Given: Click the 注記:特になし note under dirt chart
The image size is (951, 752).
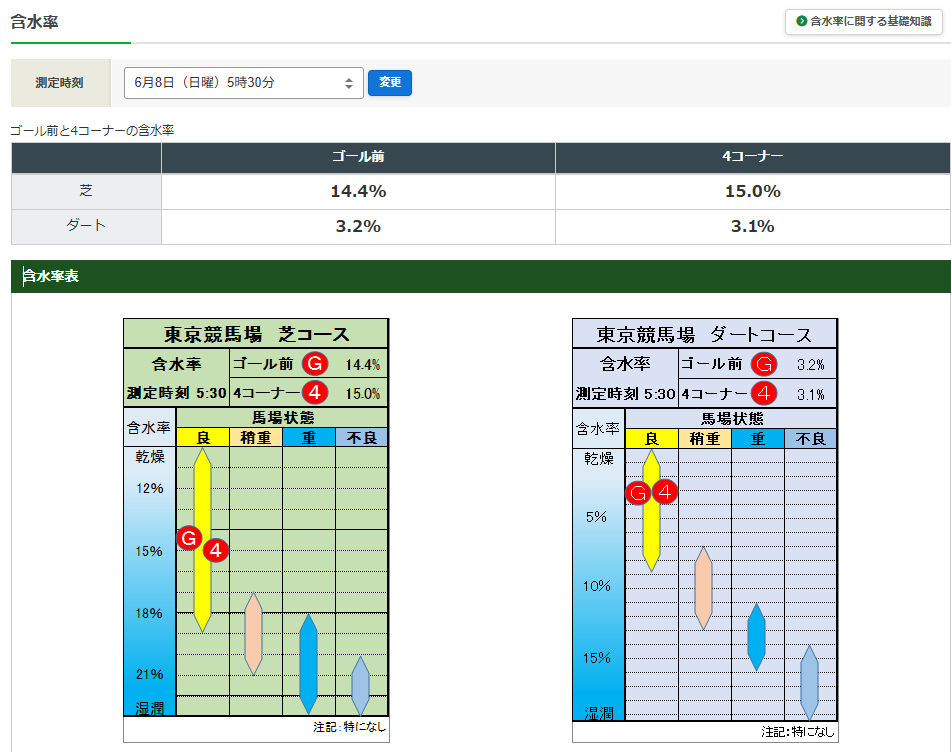Looking at the screenshot, I should (798, 731).
